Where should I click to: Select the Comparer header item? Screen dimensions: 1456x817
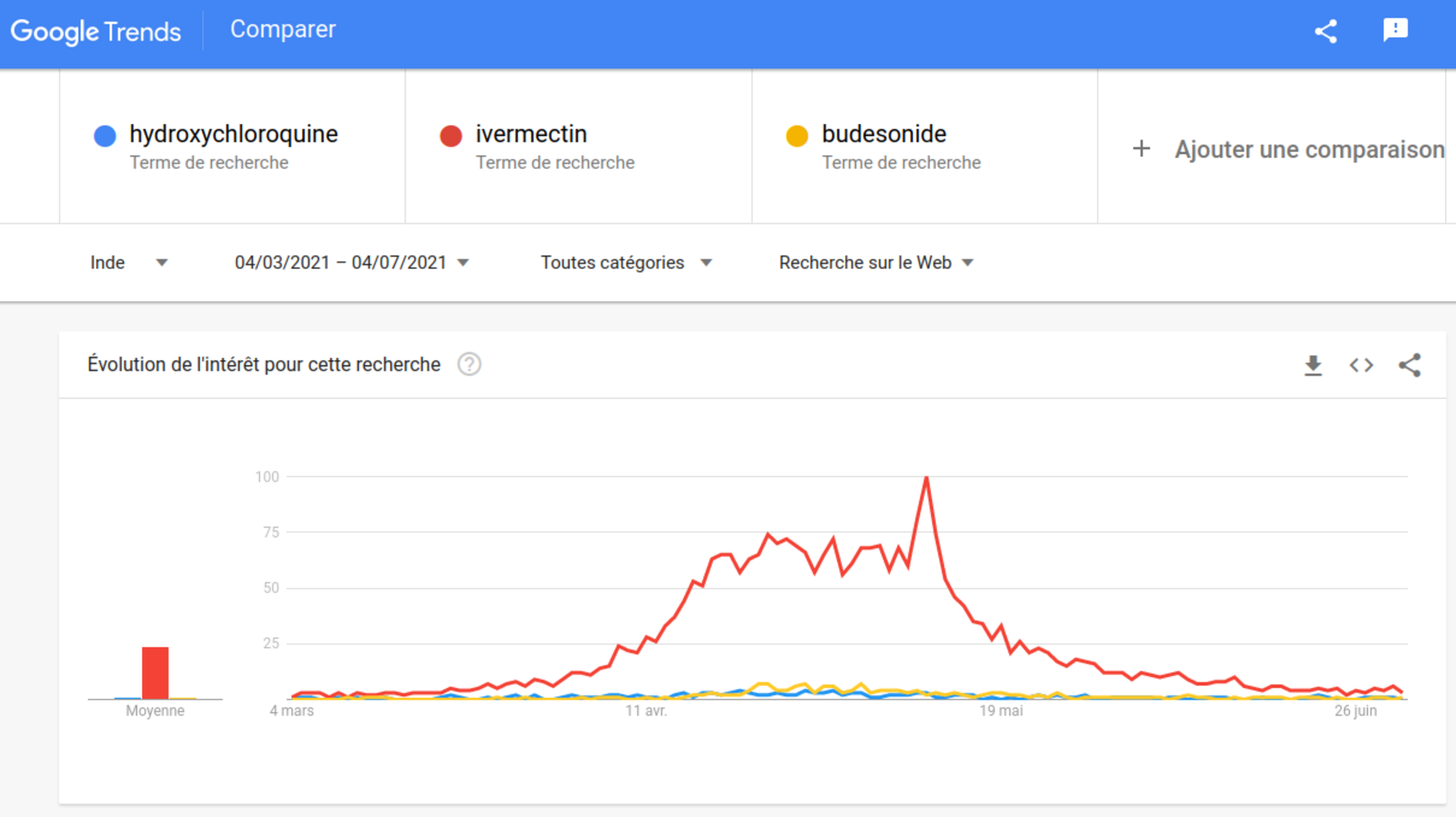[283, 29]
